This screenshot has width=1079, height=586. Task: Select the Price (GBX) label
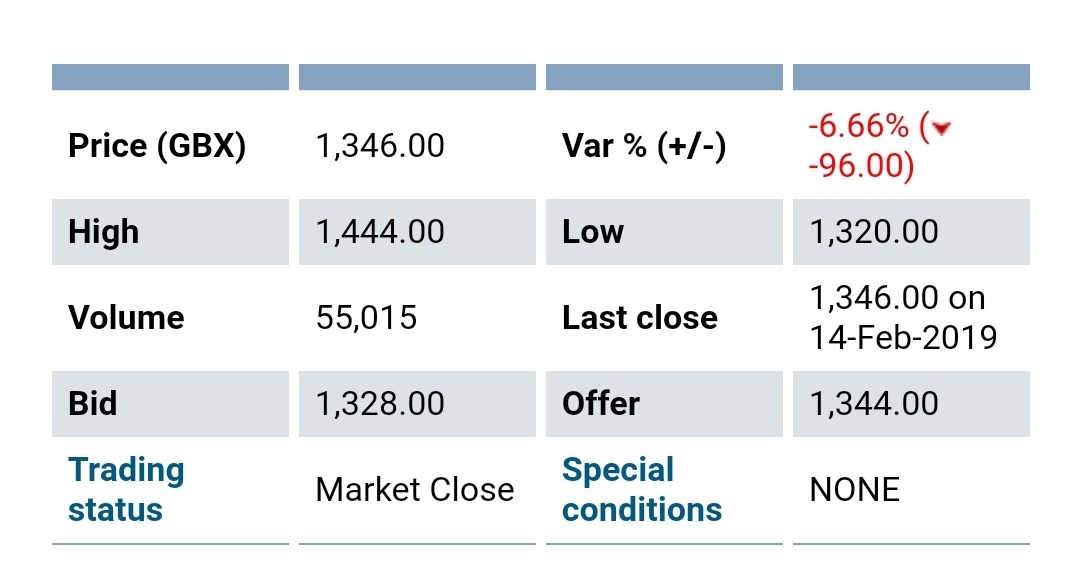(157, 146)
